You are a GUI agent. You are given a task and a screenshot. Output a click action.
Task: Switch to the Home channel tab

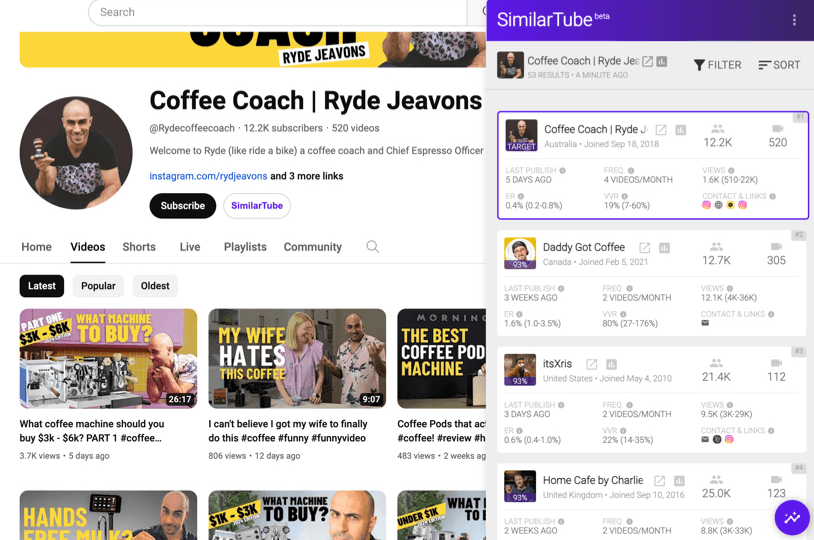(x=36, y=247)
